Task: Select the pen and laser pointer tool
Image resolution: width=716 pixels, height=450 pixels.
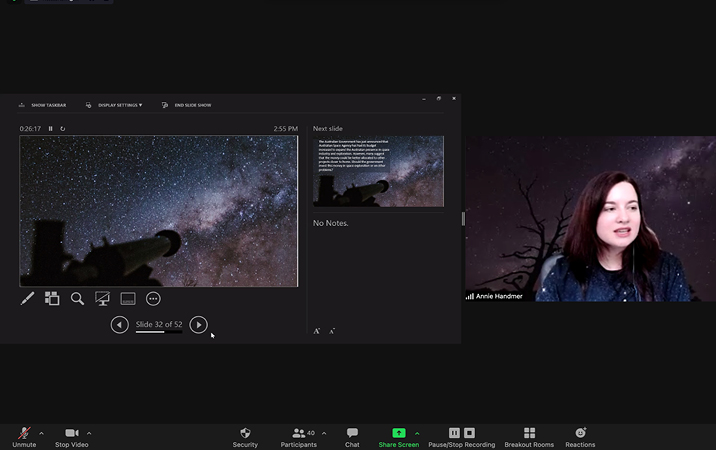Action: click(x=27, y=299)
